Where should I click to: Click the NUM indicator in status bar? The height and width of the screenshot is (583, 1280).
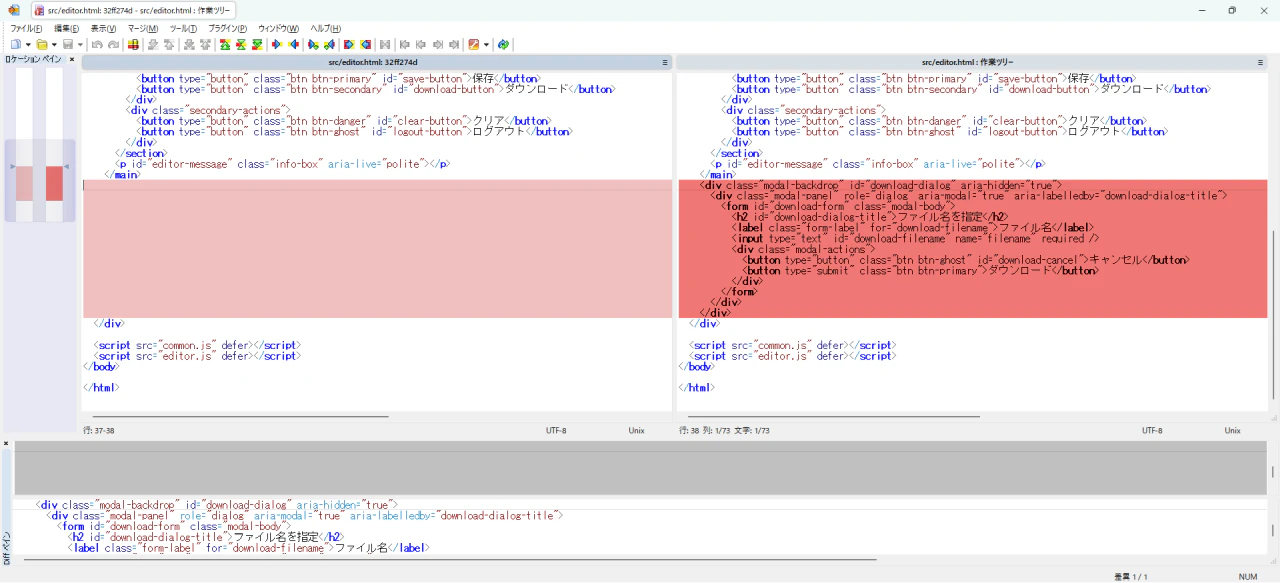pos(1248,577)
